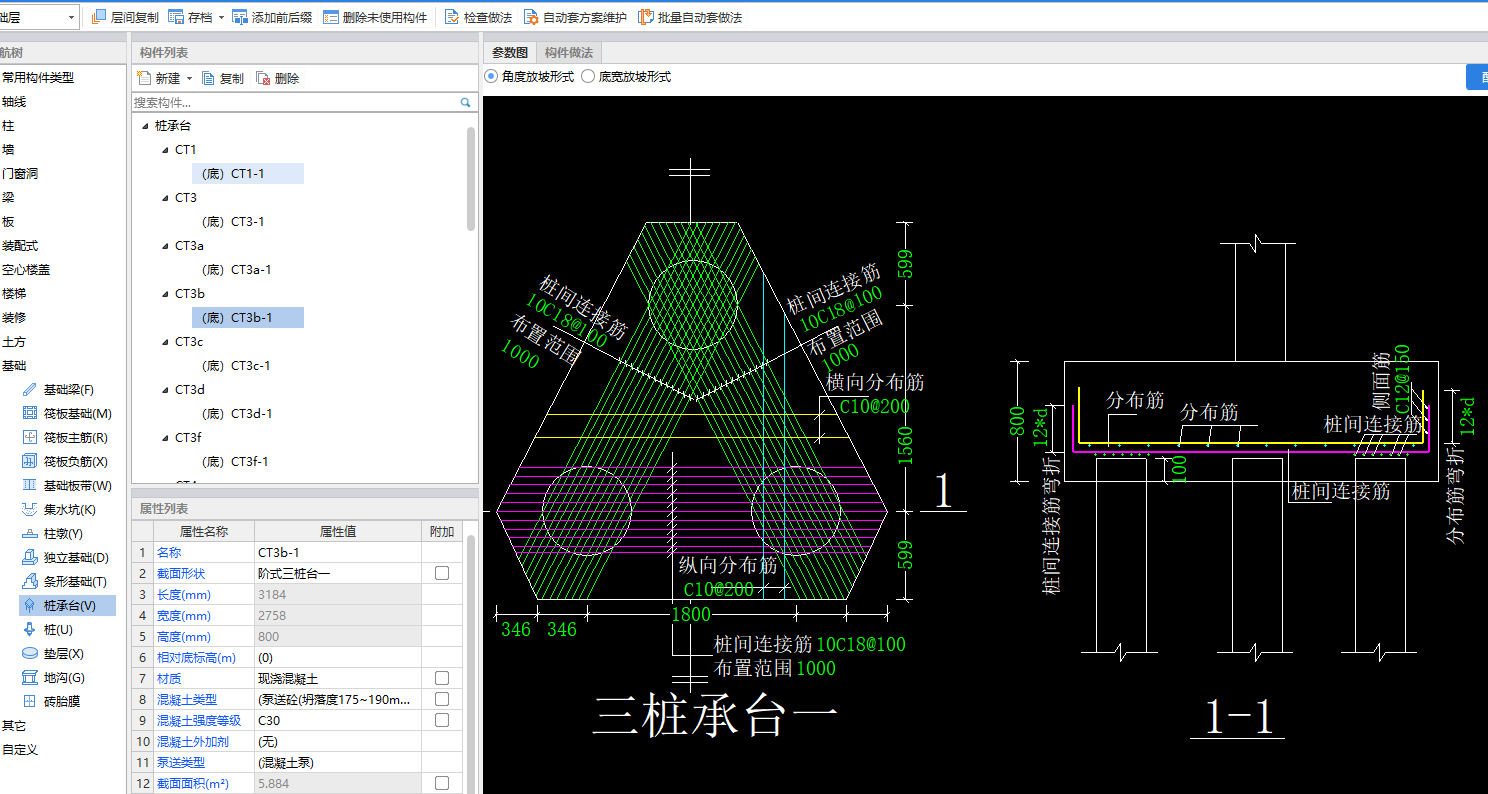Click the 新建 new component icon
Viewport: 1488px width, 794px height.
tap(144, 78)
